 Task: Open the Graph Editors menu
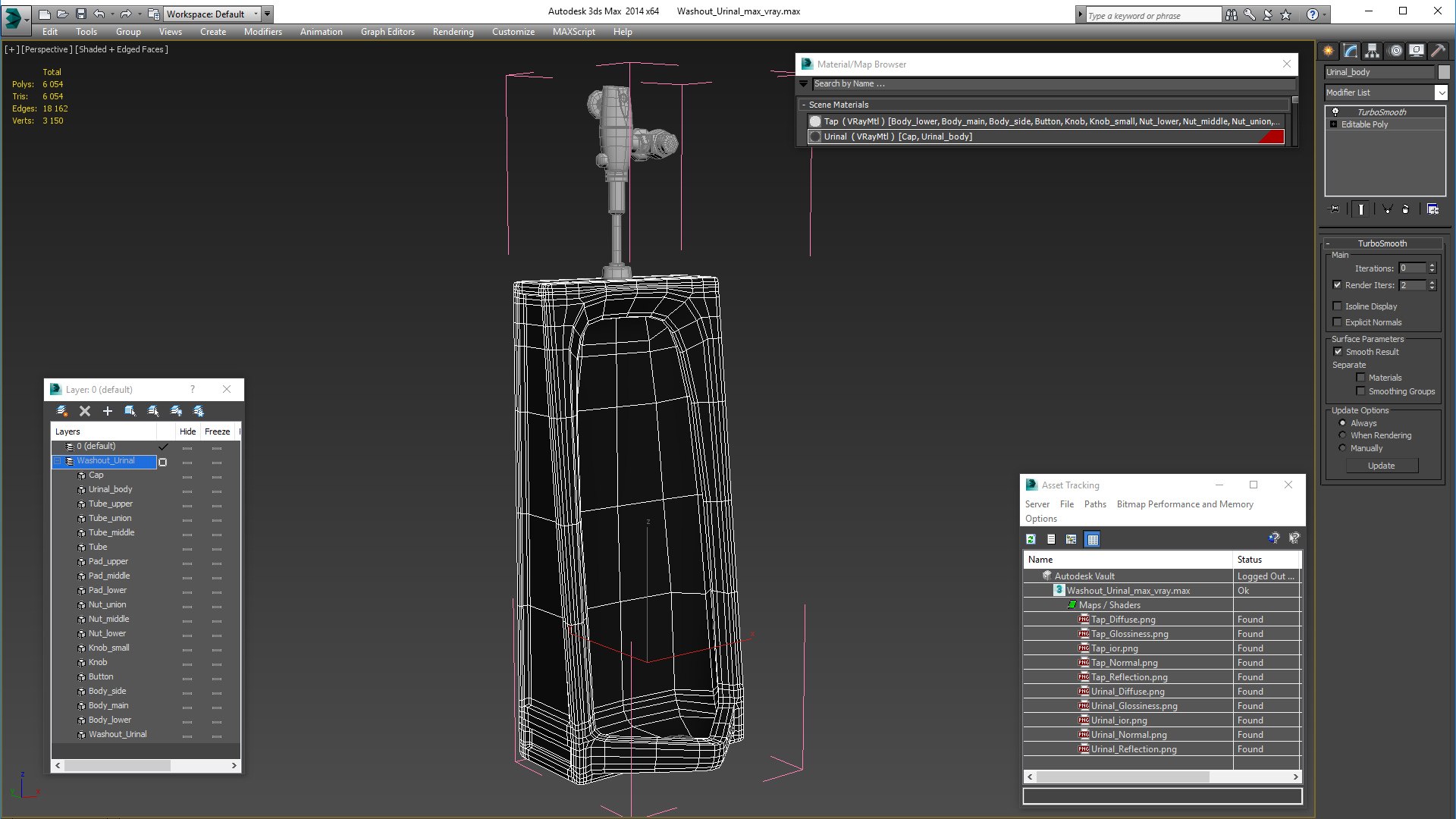tap(388, 32)
